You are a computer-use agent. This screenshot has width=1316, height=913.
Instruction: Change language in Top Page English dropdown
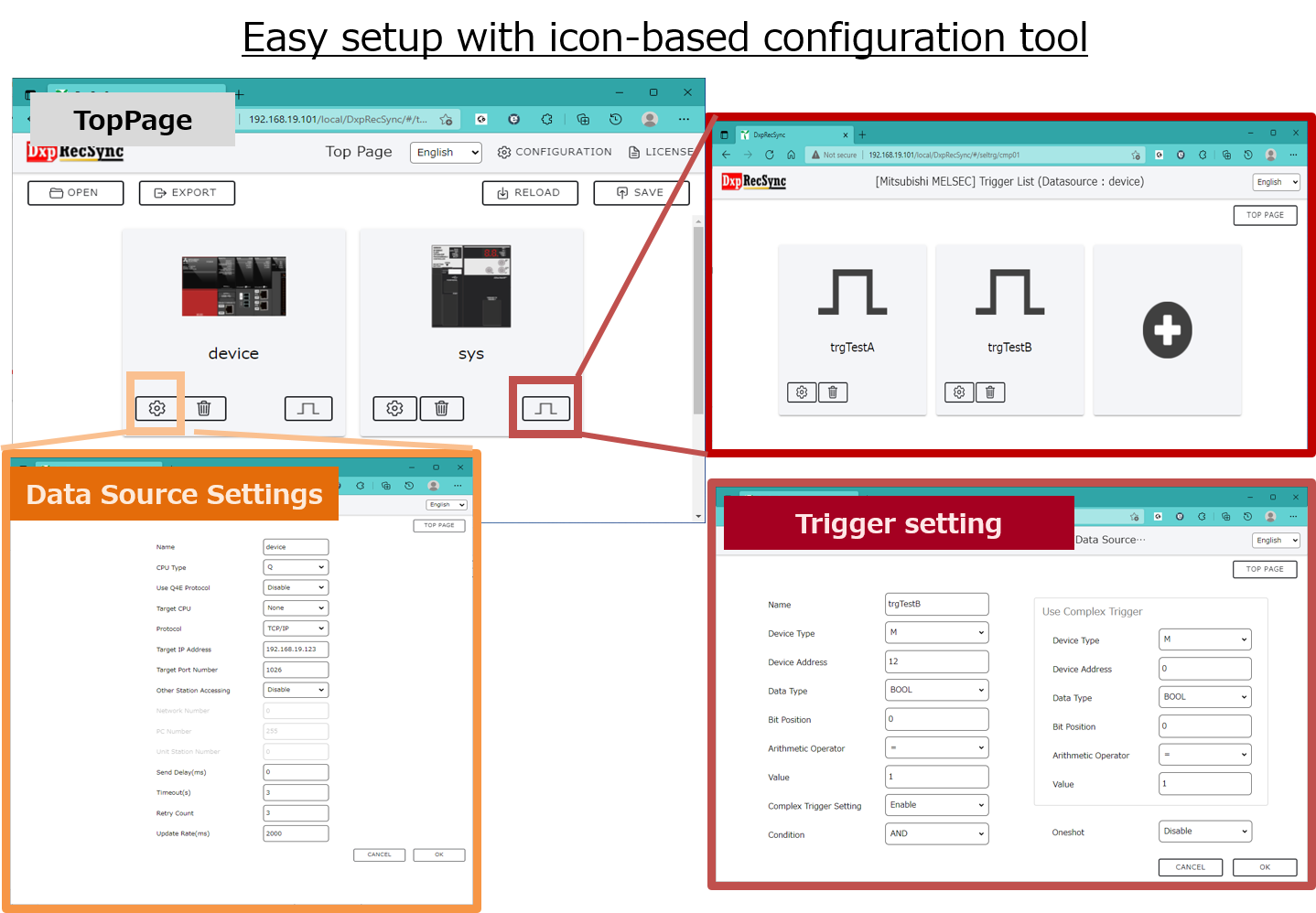[x=446, y=153]
